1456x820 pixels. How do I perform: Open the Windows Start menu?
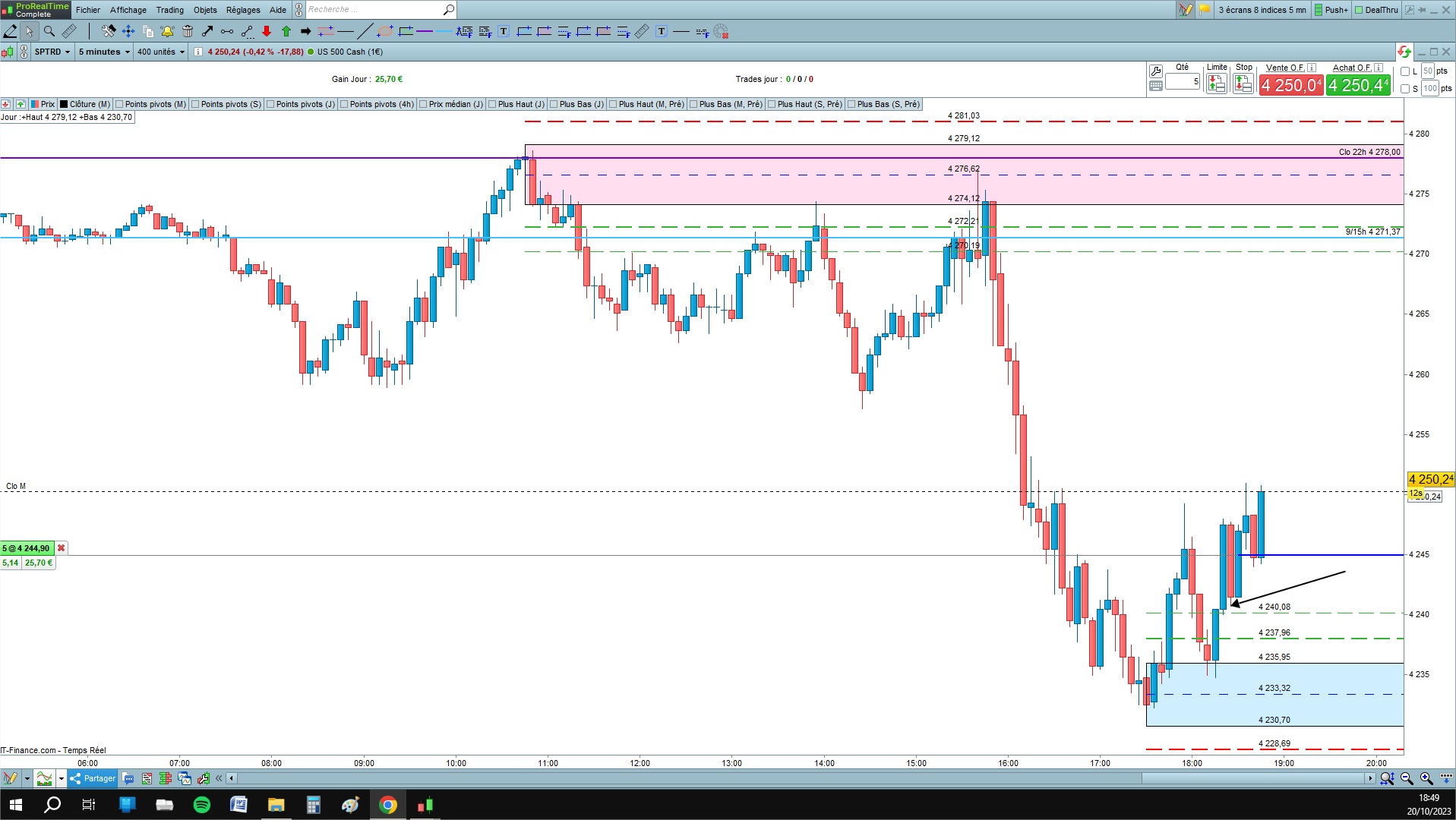(x=15, y=805)
